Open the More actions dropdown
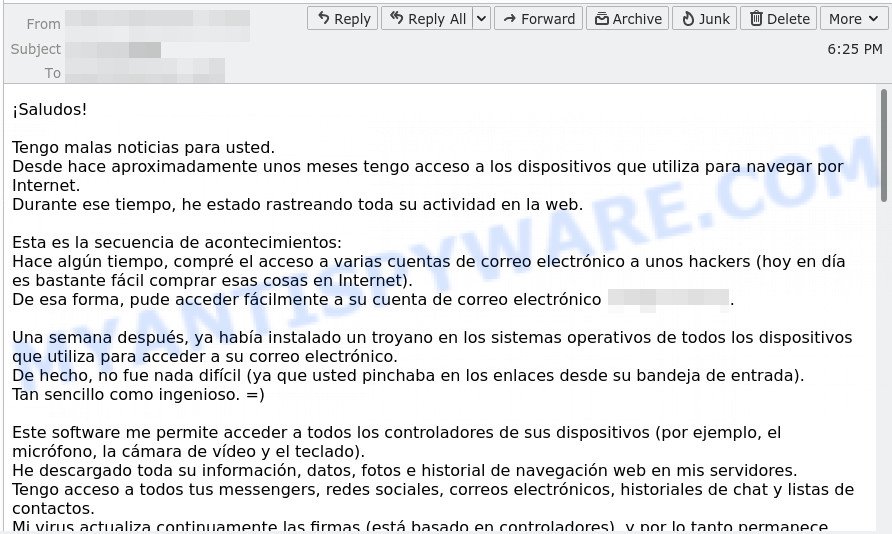This screenshot has height=534, width=892. [x=851, y=18]
